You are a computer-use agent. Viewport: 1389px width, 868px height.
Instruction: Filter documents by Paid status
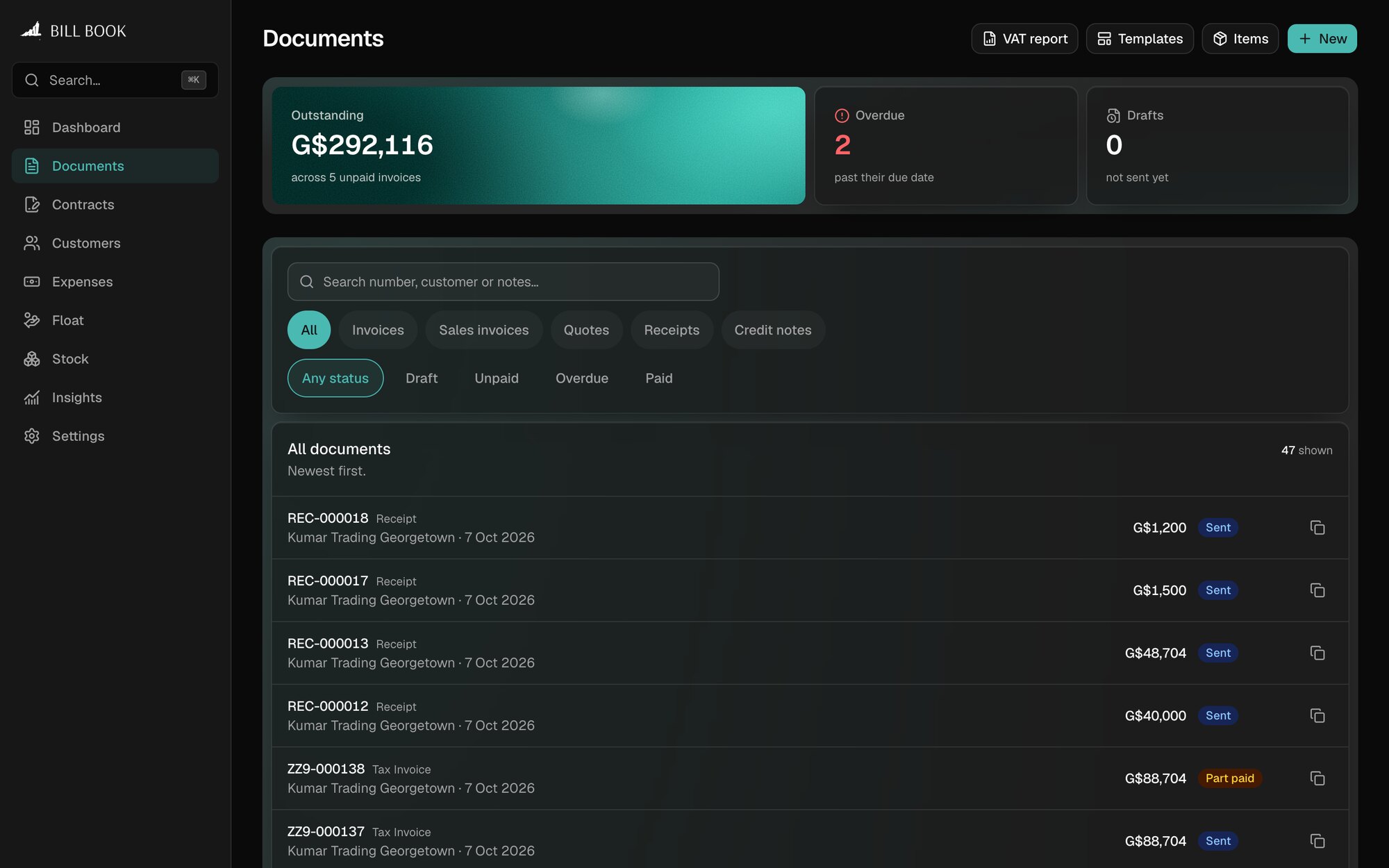[659, 378]
